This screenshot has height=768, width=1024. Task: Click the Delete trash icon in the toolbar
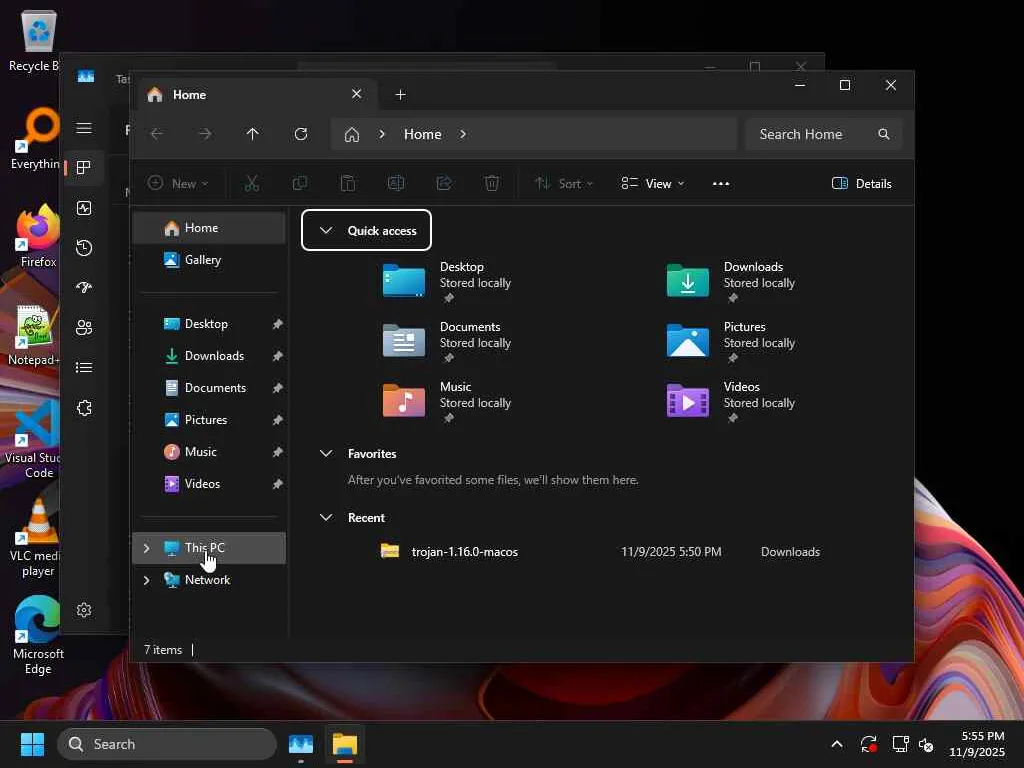click(492, 184)
